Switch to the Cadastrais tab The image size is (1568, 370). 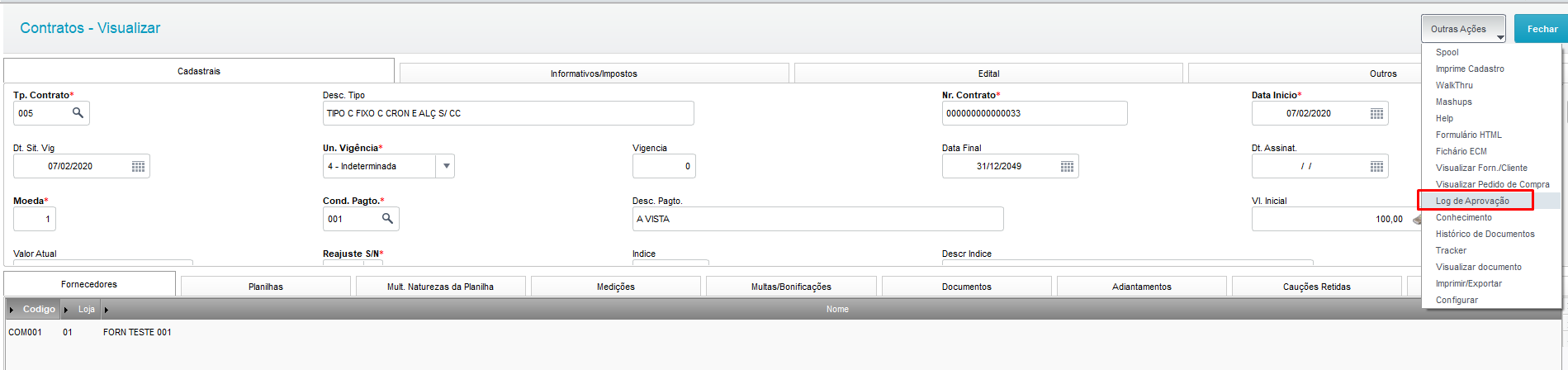(x=199, y=71)
